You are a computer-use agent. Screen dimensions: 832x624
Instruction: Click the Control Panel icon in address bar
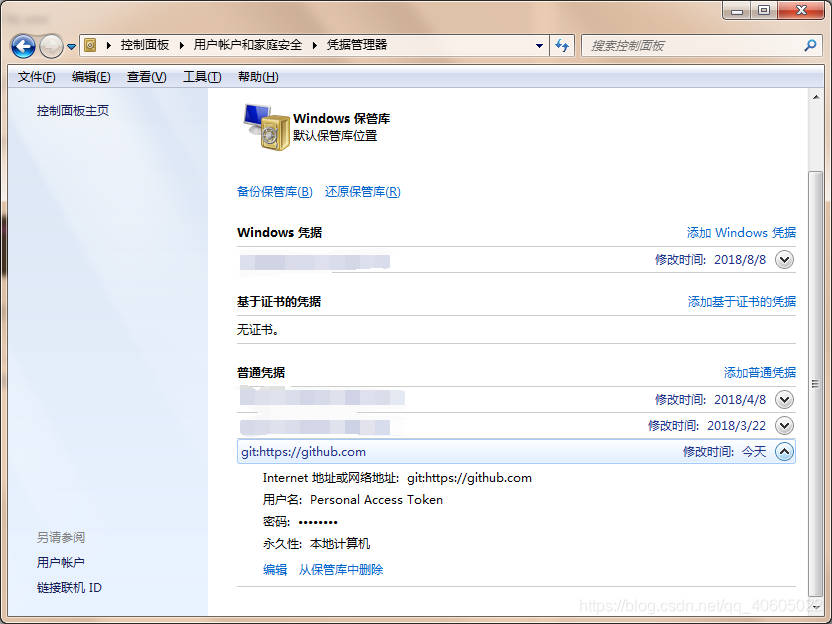pyautogui.click(x=91, y=45)
